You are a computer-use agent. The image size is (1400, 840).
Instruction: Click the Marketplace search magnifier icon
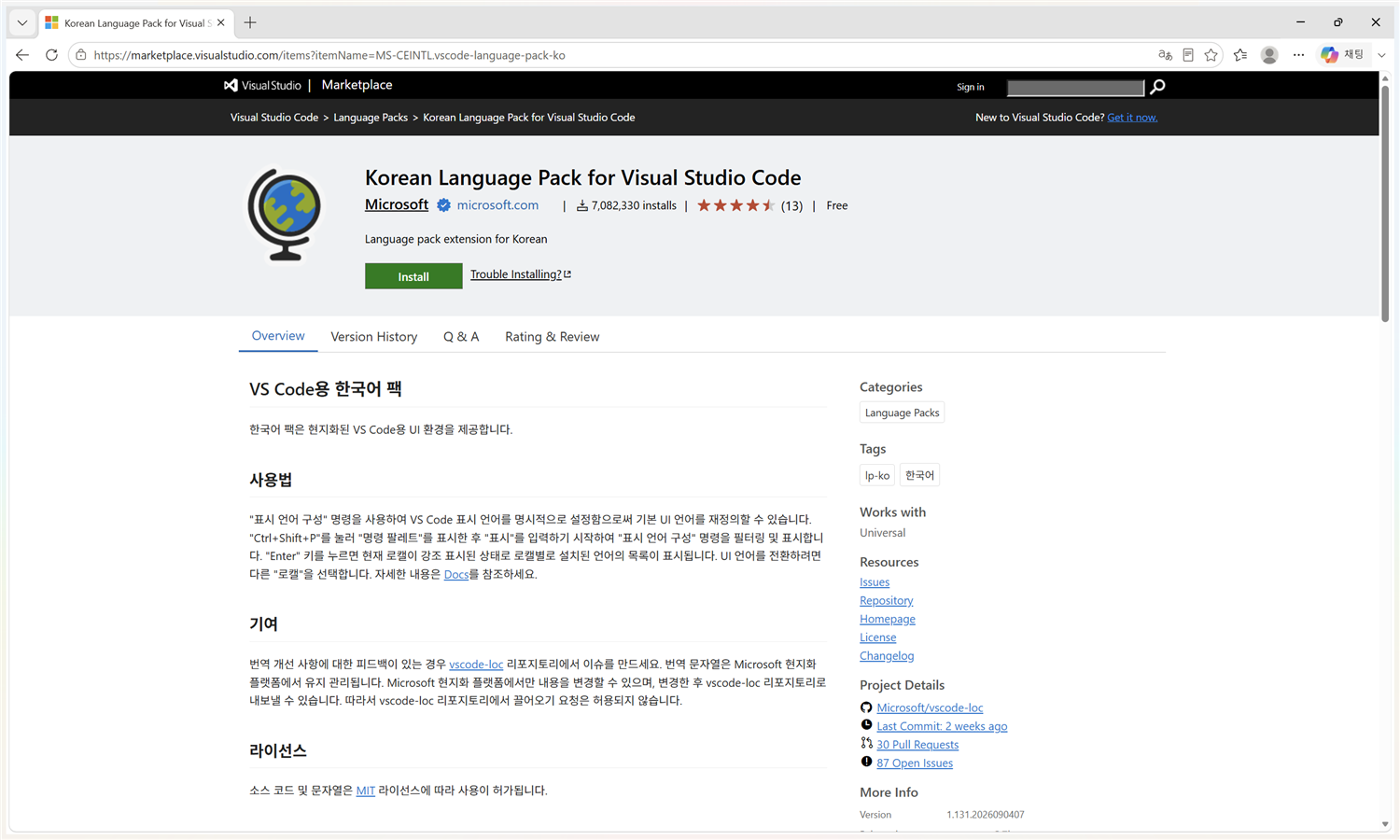coord(1157,87)
